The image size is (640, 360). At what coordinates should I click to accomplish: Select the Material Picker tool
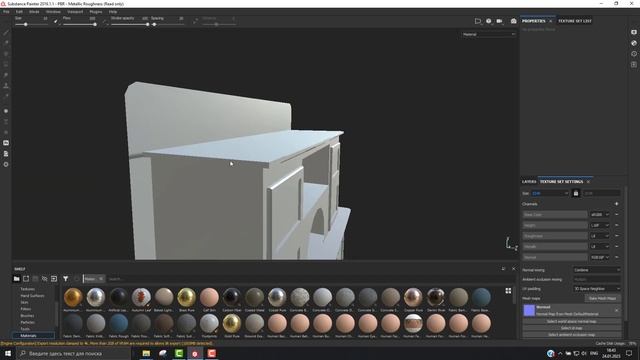(6, 96)
